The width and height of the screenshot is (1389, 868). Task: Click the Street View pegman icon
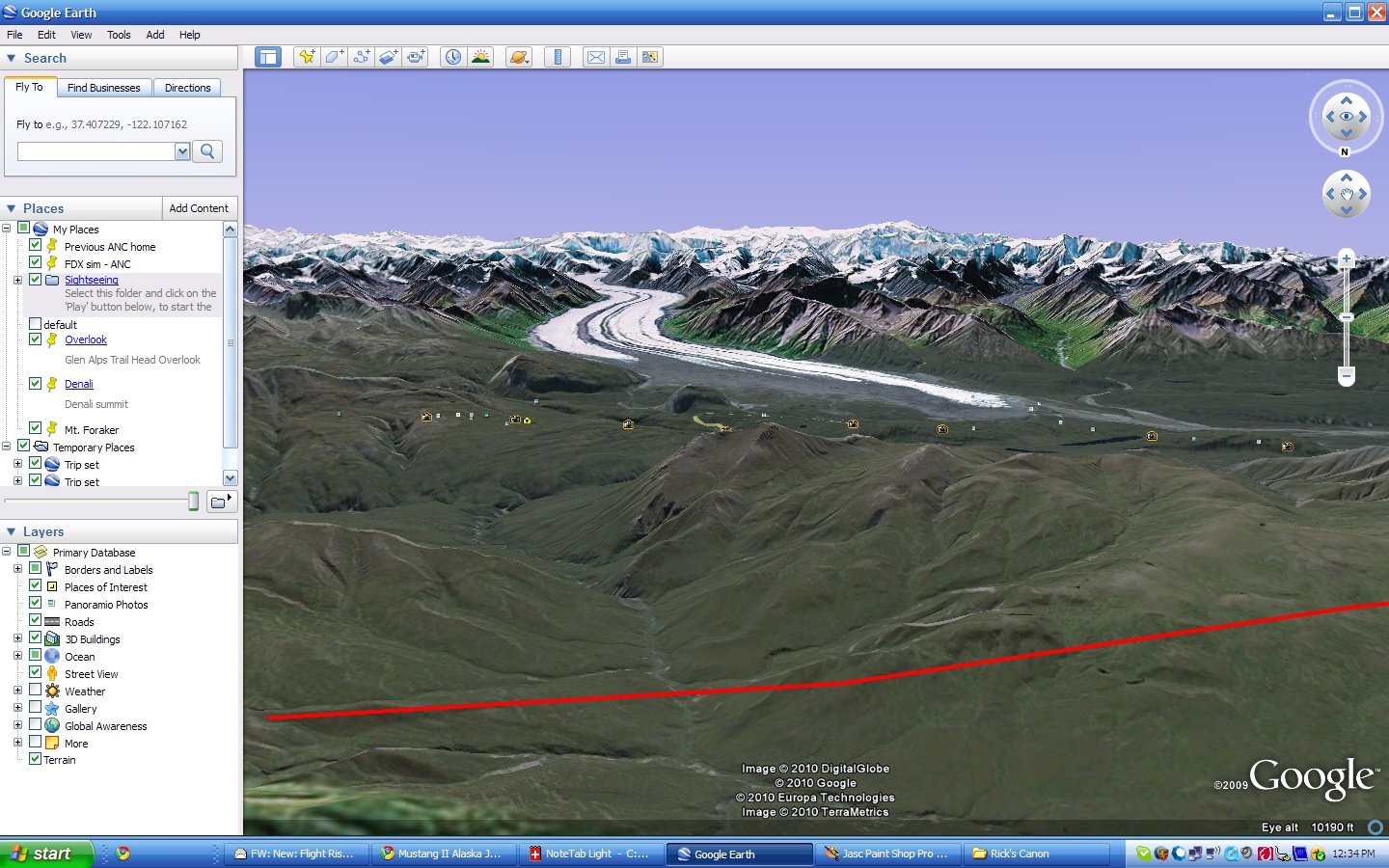pos(52,673)
